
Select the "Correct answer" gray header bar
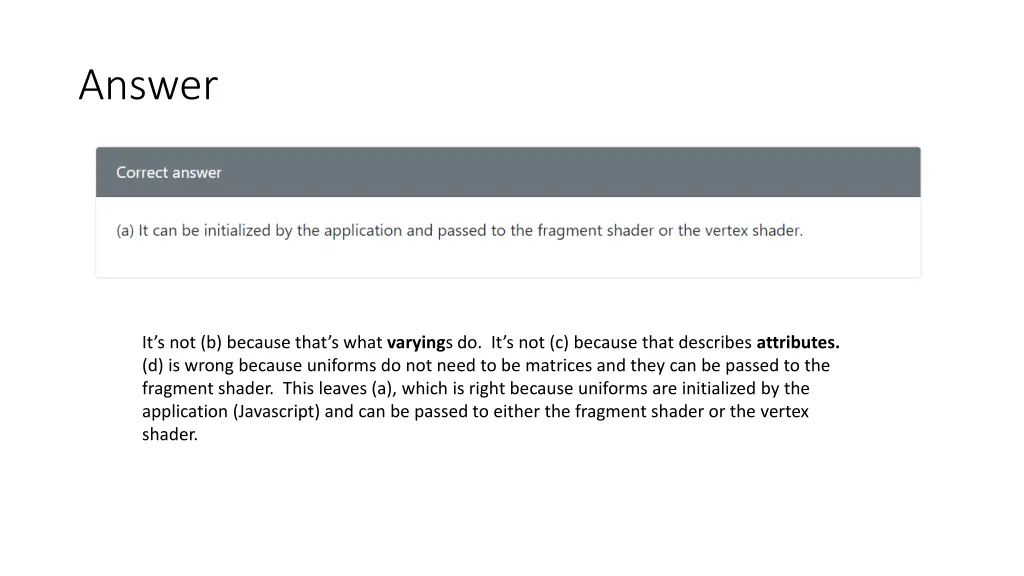tap(508, 172)
